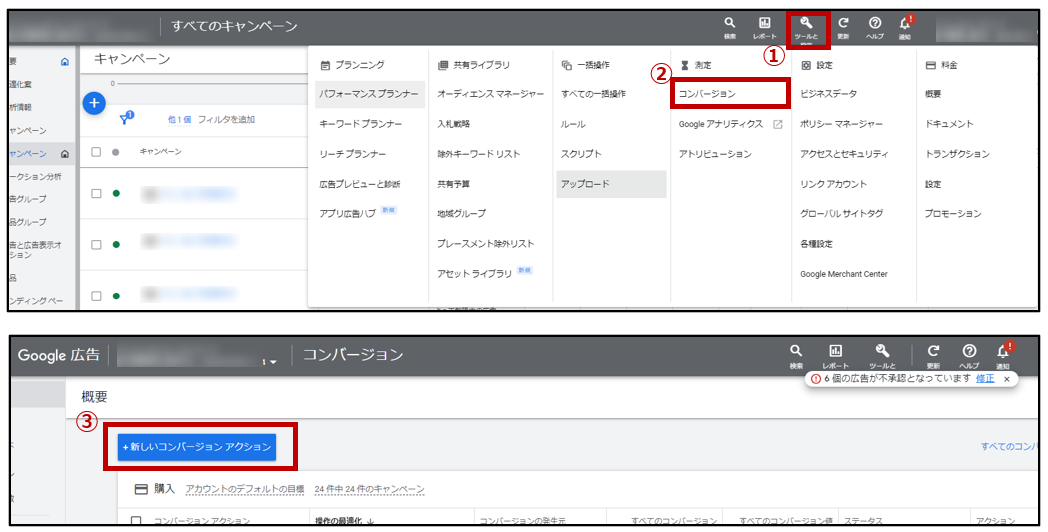Click external link icon next to Google アナリティクス
The width and height of the screenshot is (1048, 532).
coord(777,124)
